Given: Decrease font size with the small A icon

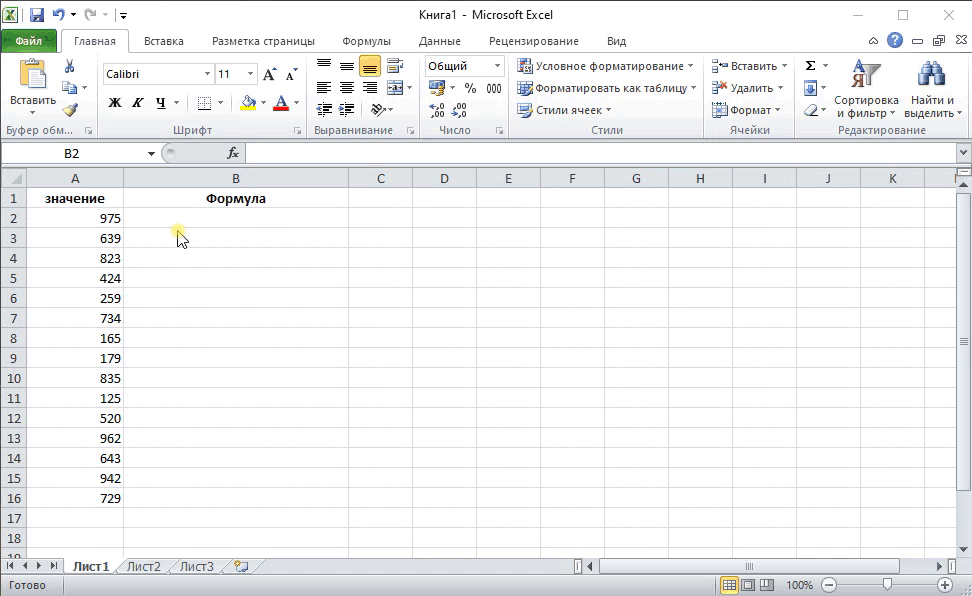Looking at the screenshot, I should point(291,74).
